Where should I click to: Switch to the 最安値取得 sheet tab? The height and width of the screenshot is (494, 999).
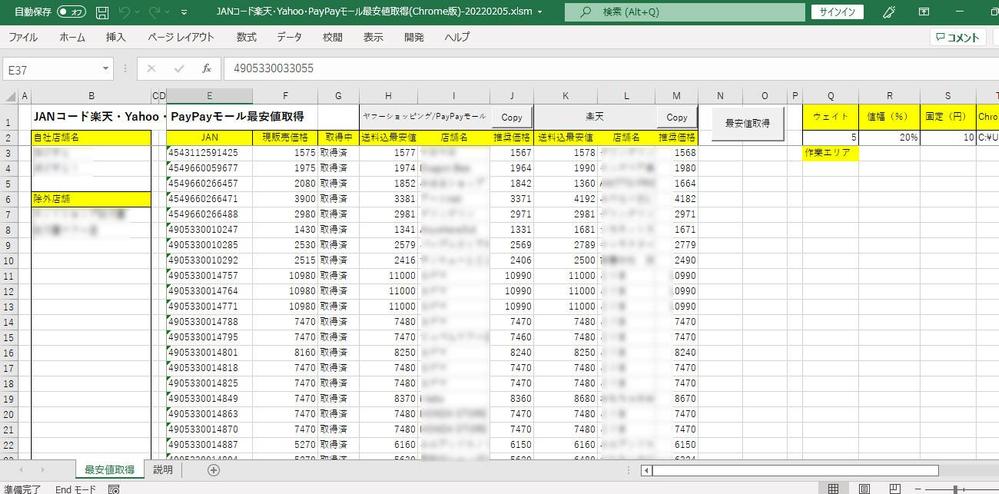(109, 470)
